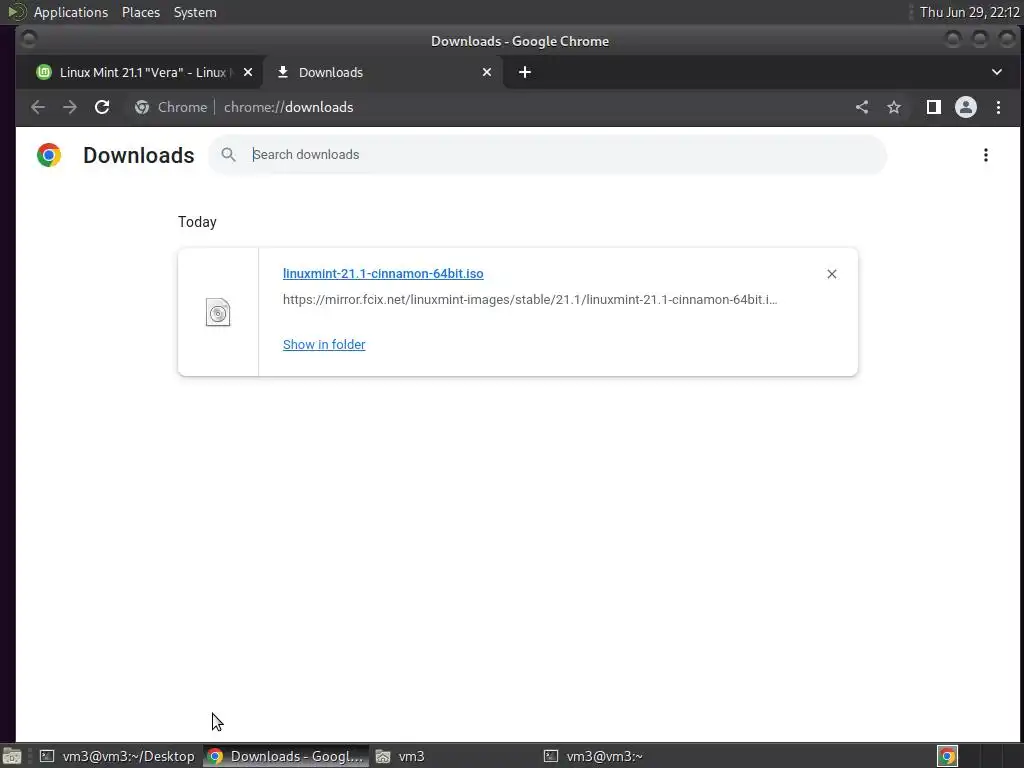Viewport: 1024px width, 768px height.
Task: Open a new tab with plus button
Action: [524, 72]
